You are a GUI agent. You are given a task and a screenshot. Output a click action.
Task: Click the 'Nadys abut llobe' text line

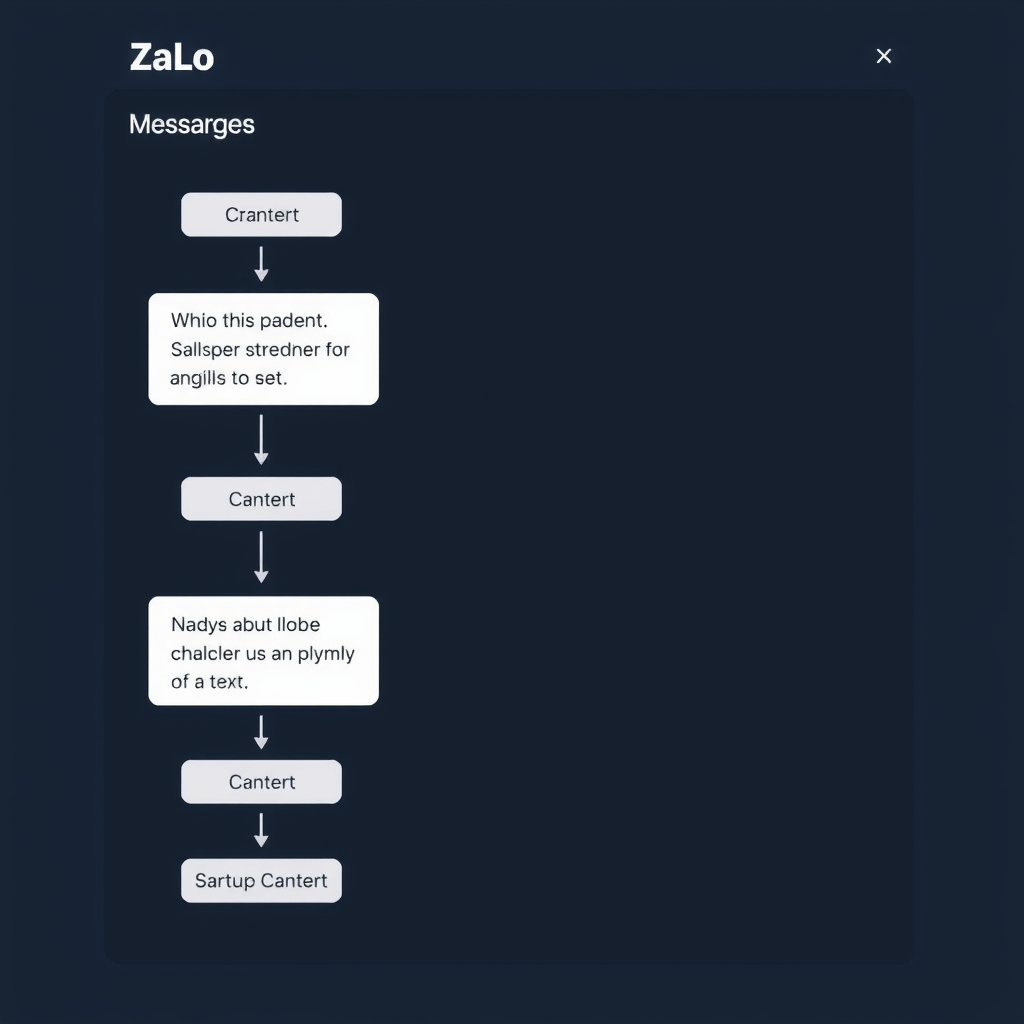click(x=245, y=625)
